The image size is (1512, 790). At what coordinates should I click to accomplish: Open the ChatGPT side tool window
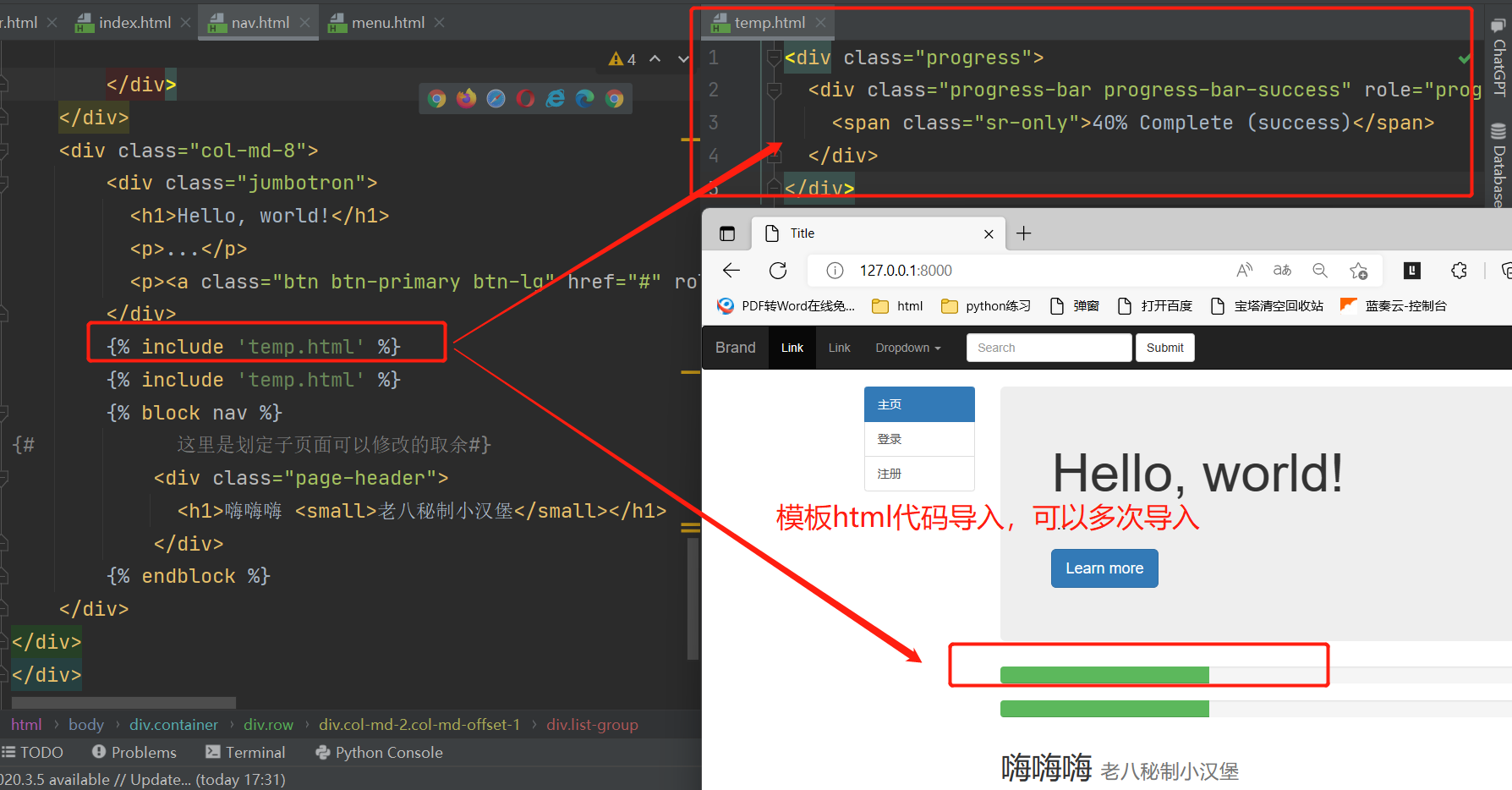point(1498,58)
